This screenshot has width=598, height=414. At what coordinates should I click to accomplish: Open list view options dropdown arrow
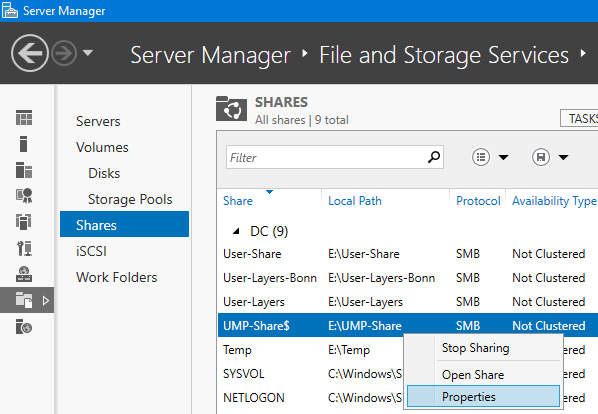click(x=503, y=157)
